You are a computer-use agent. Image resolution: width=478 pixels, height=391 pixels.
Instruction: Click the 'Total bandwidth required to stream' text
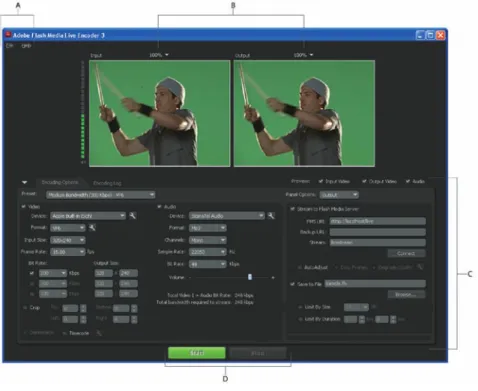(194, 302)
